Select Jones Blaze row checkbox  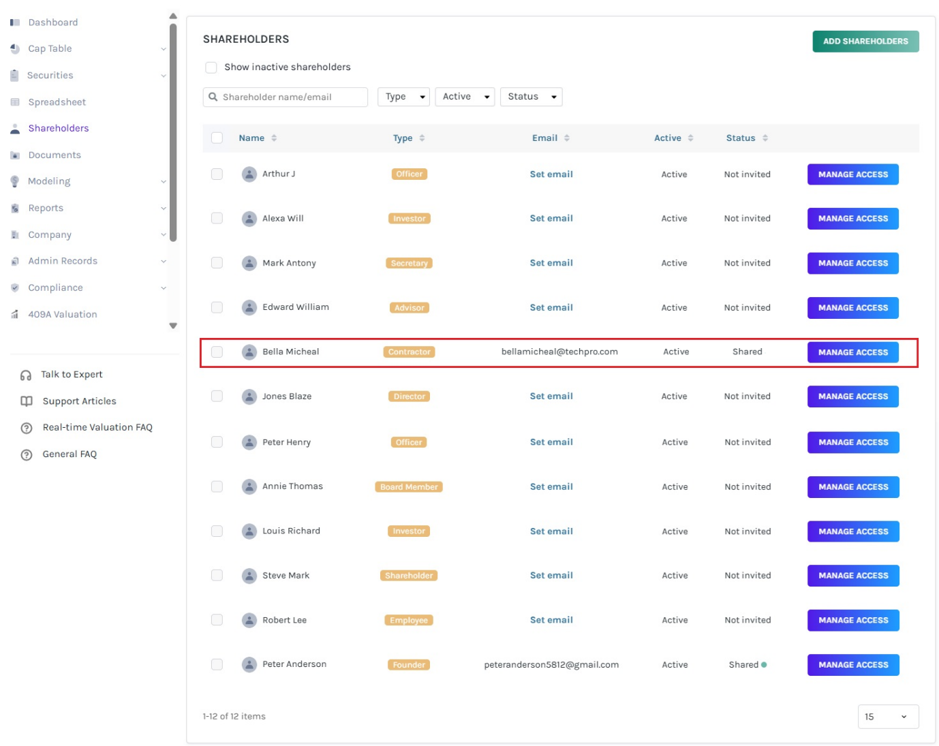point(217,396)
